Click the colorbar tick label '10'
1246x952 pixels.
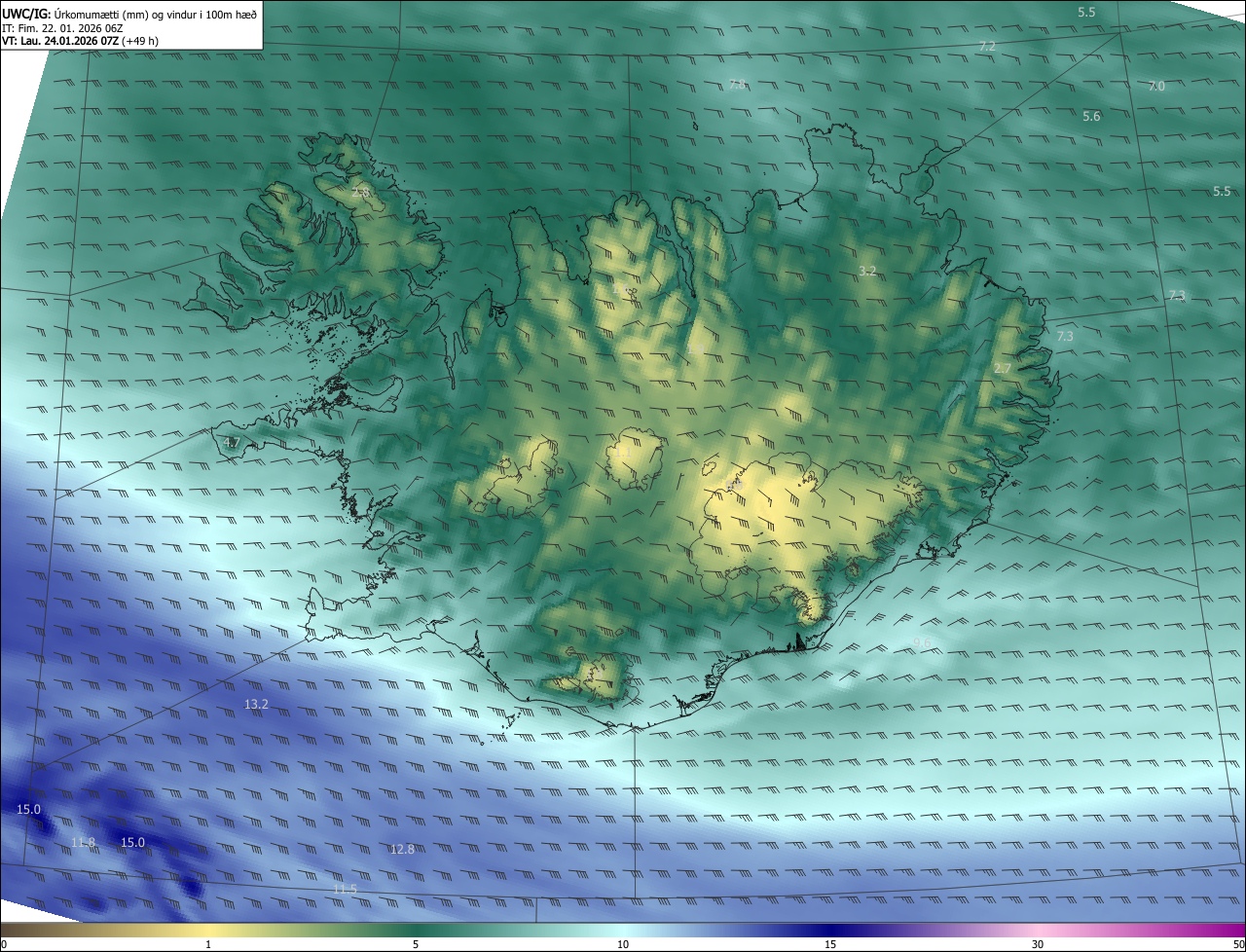[623, 944]
